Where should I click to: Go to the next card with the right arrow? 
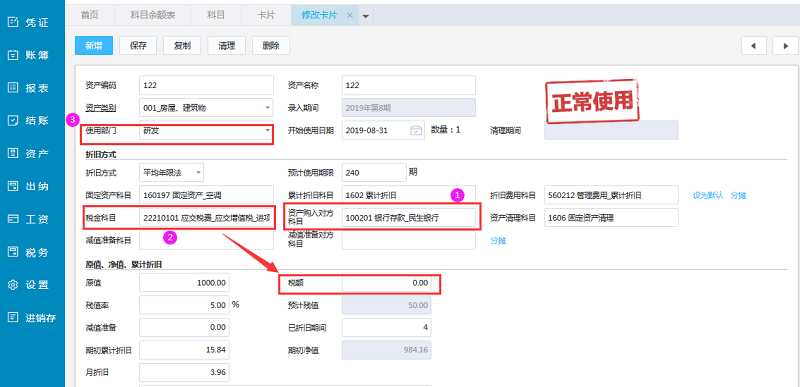tap(785, 45)
